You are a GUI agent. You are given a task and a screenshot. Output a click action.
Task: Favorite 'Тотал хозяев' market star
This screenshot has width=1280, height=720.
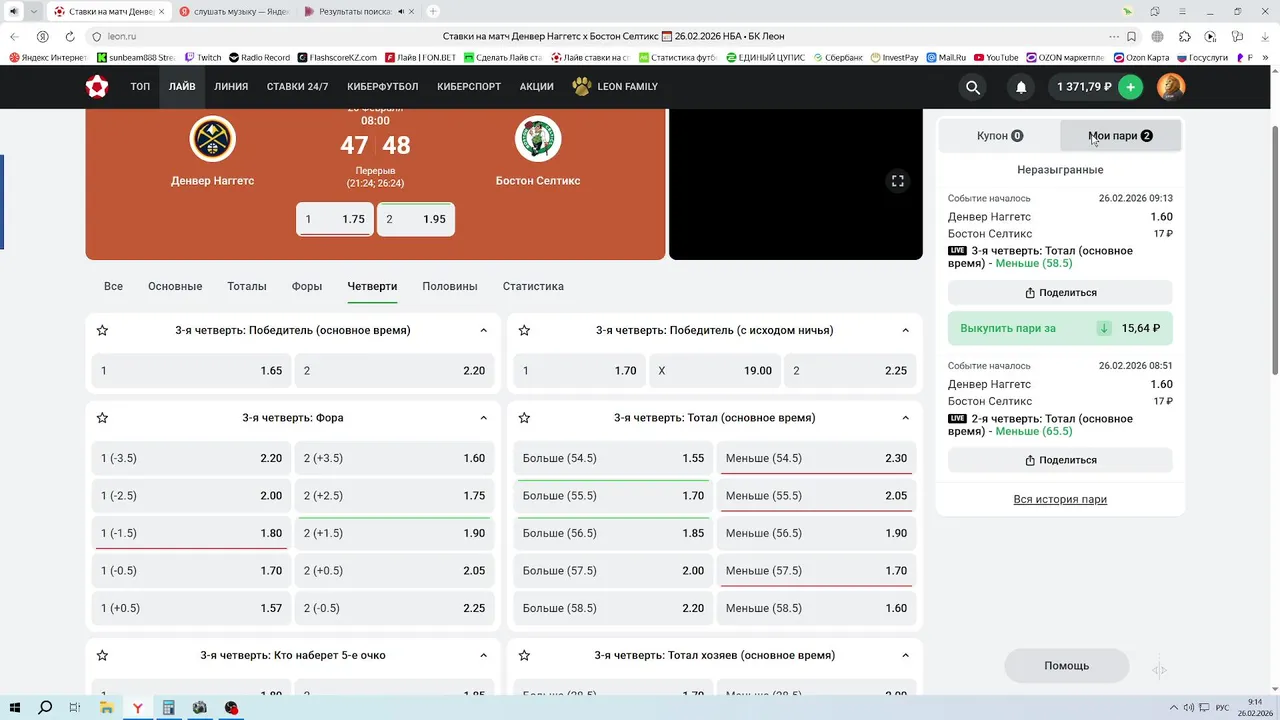[524, 656]
